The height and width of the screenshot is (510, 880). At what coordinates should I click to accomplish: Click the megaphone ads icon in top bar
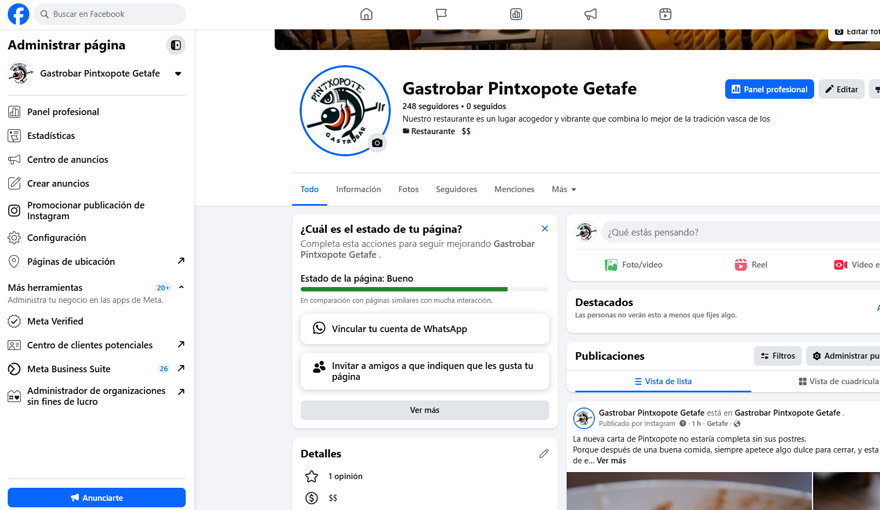591,14
